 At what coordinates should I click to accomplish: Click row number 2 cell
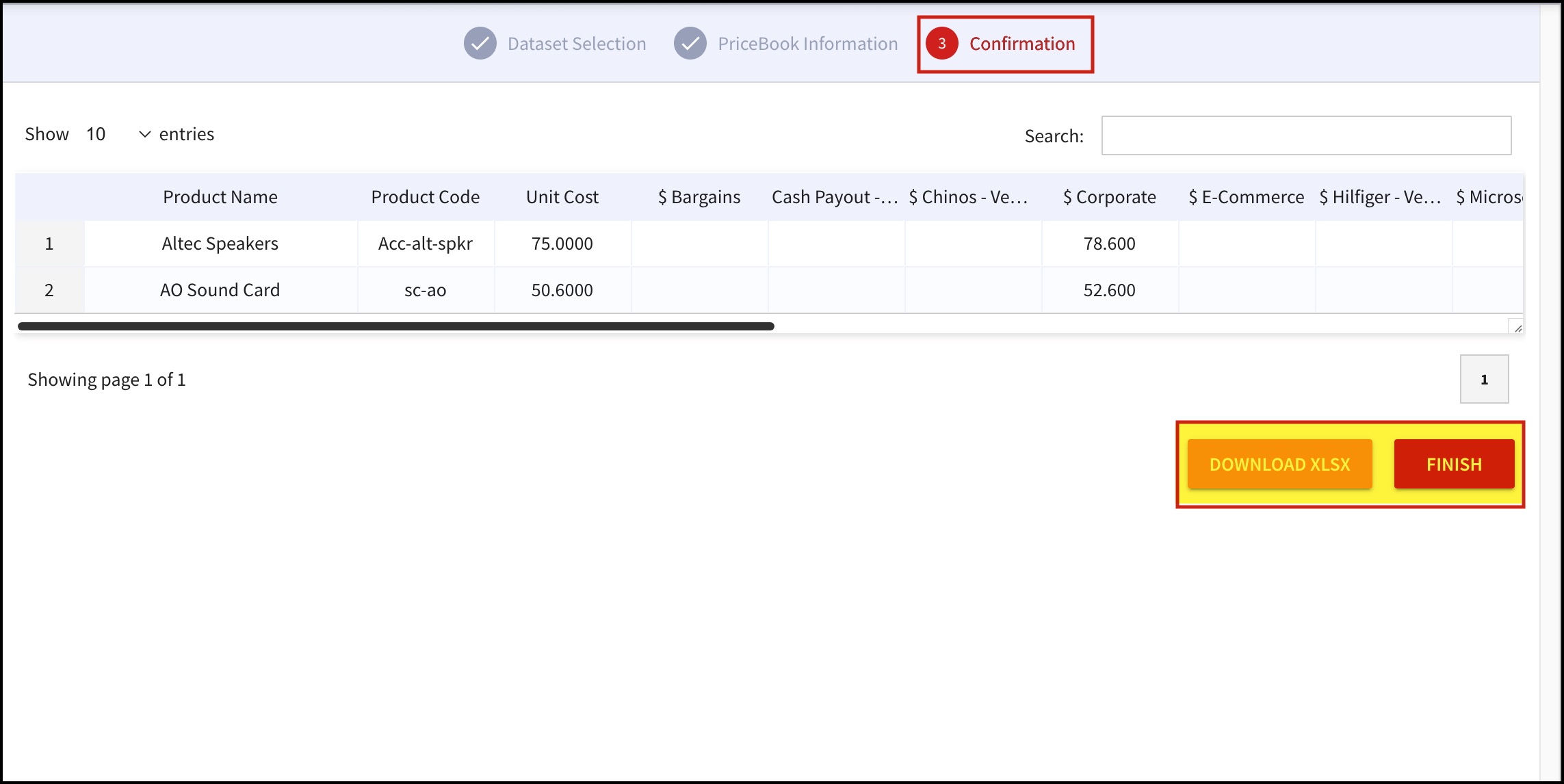tap(49, 290)
